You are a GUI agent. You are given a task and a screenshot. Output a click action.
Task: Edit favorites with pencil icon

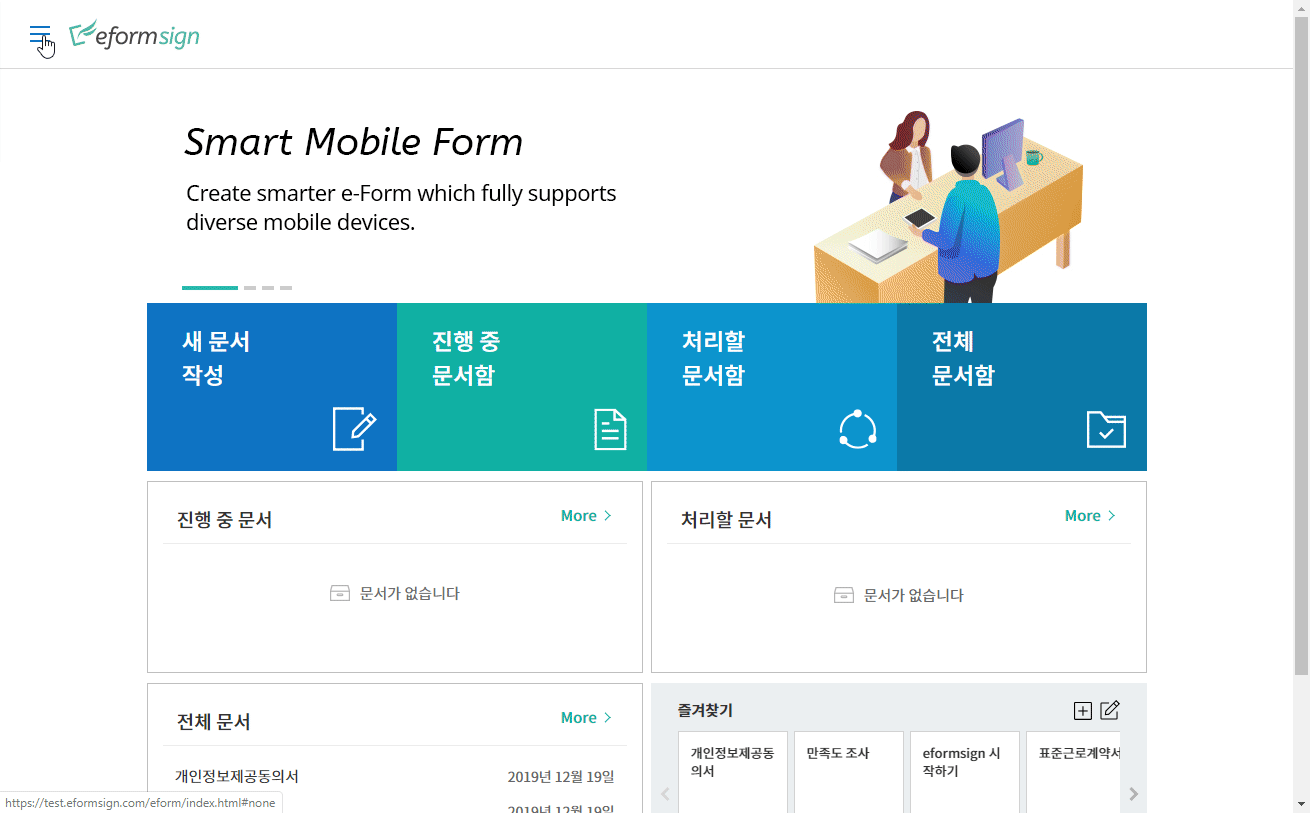1110,711
